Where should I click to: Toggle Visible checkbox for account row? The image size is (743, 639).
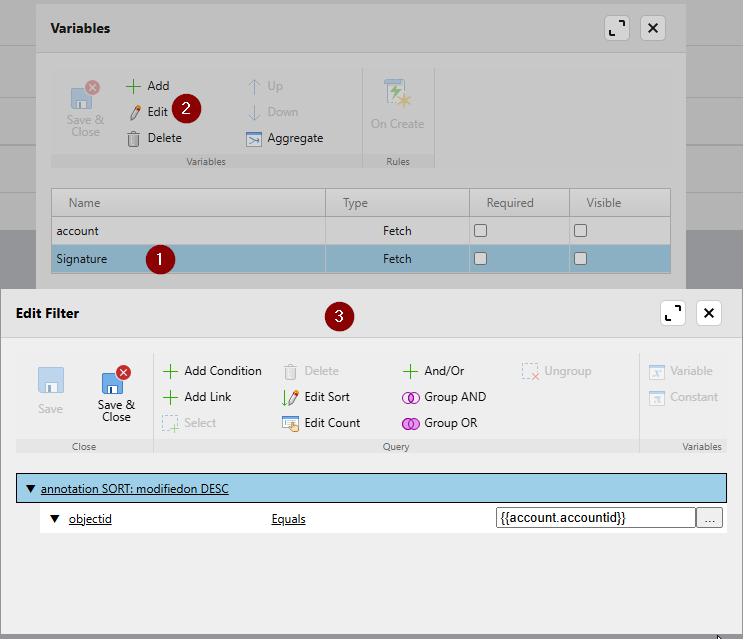[x=580, y=231]
